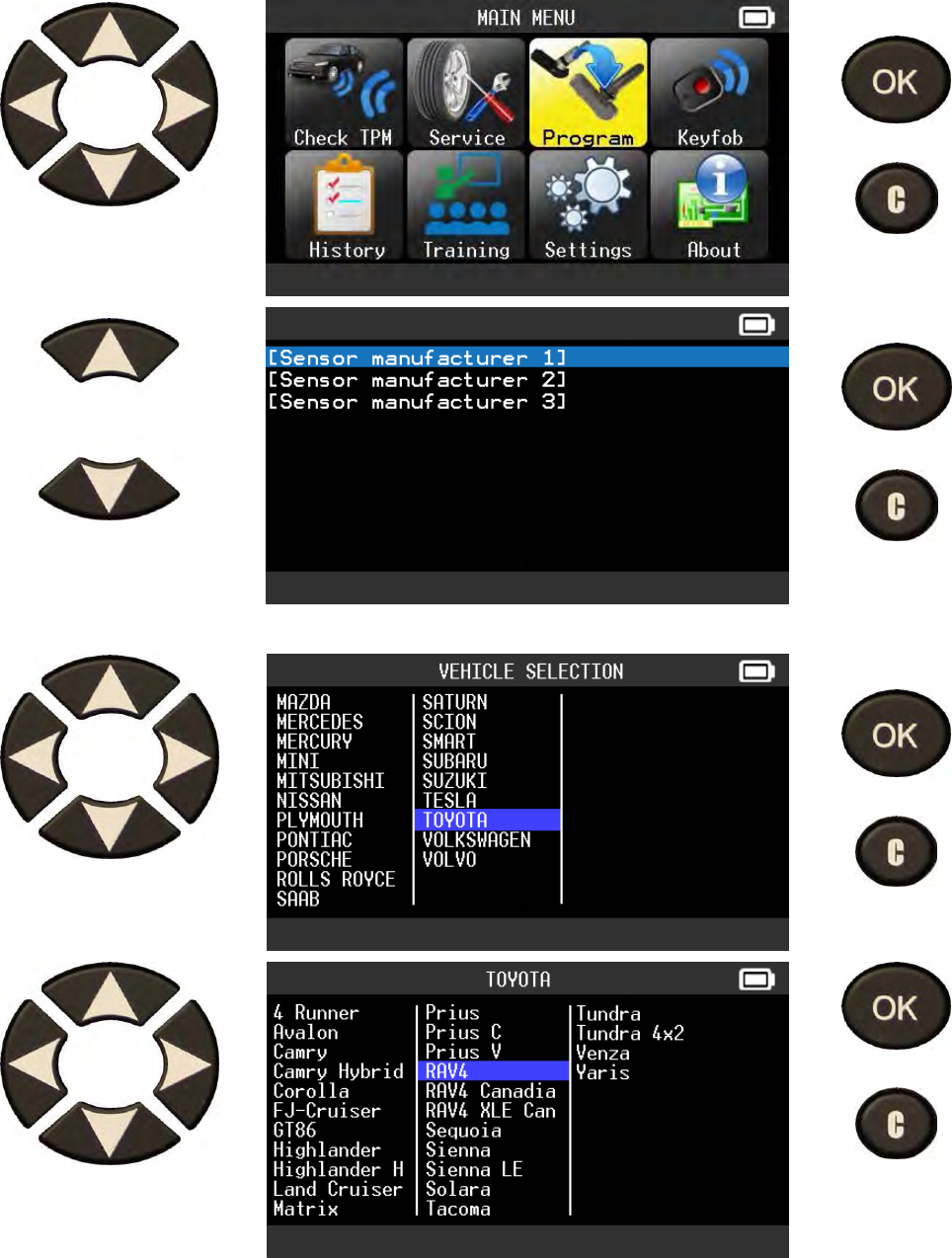
Task: Open the About info icon
Action: click(x=709, y=206)
